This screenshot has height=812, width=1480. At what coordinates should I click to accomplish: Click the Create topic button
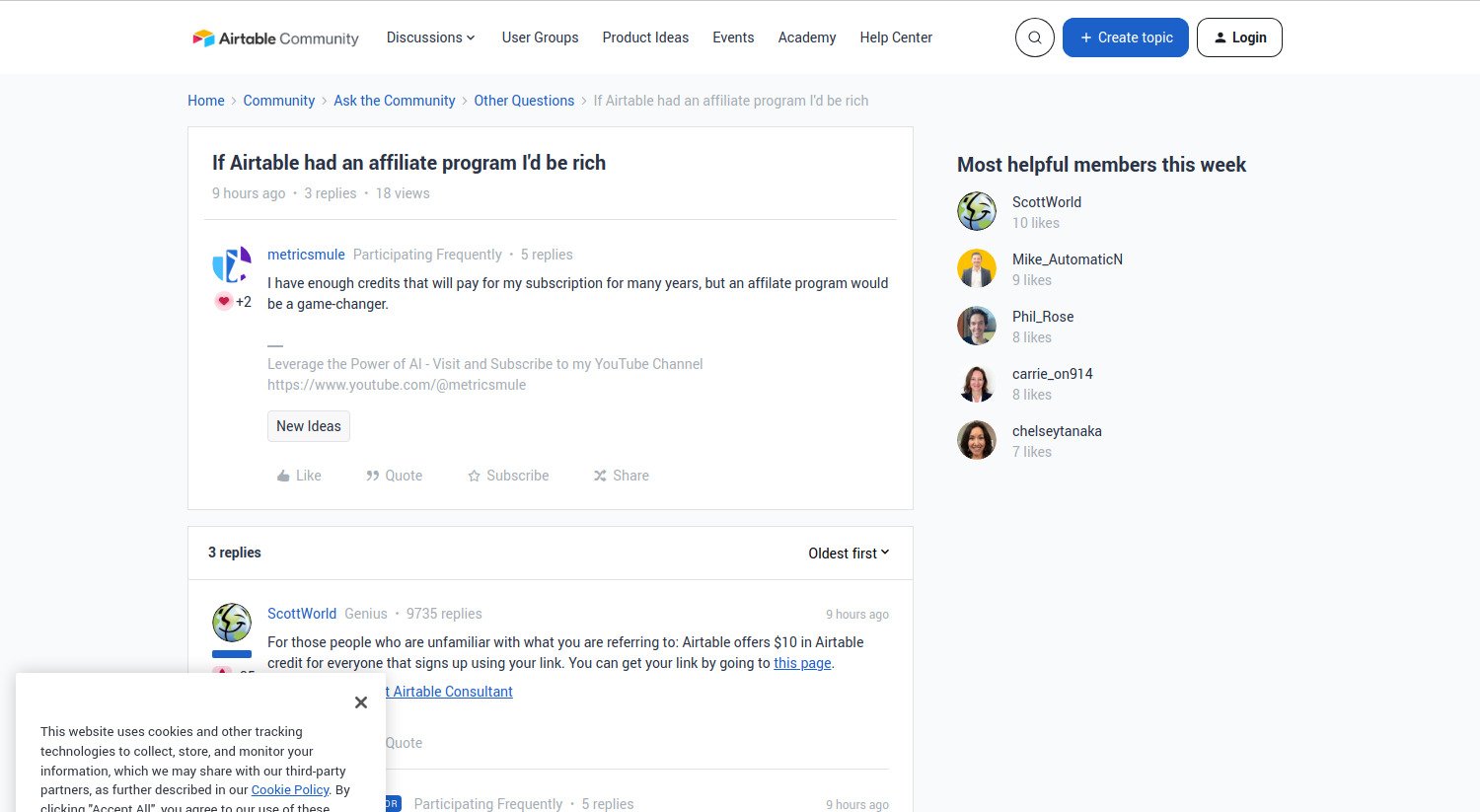tap(1125, 37)
